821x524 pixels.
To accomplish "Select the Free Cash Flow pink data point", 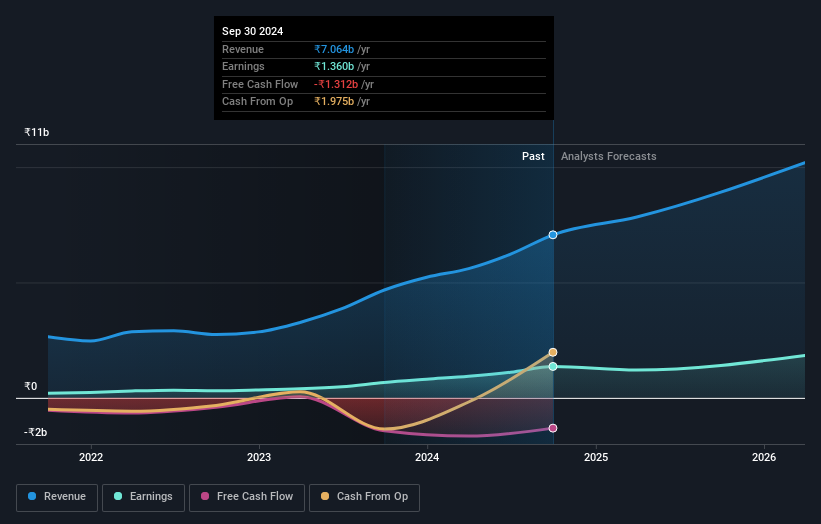I will [553, 428].
